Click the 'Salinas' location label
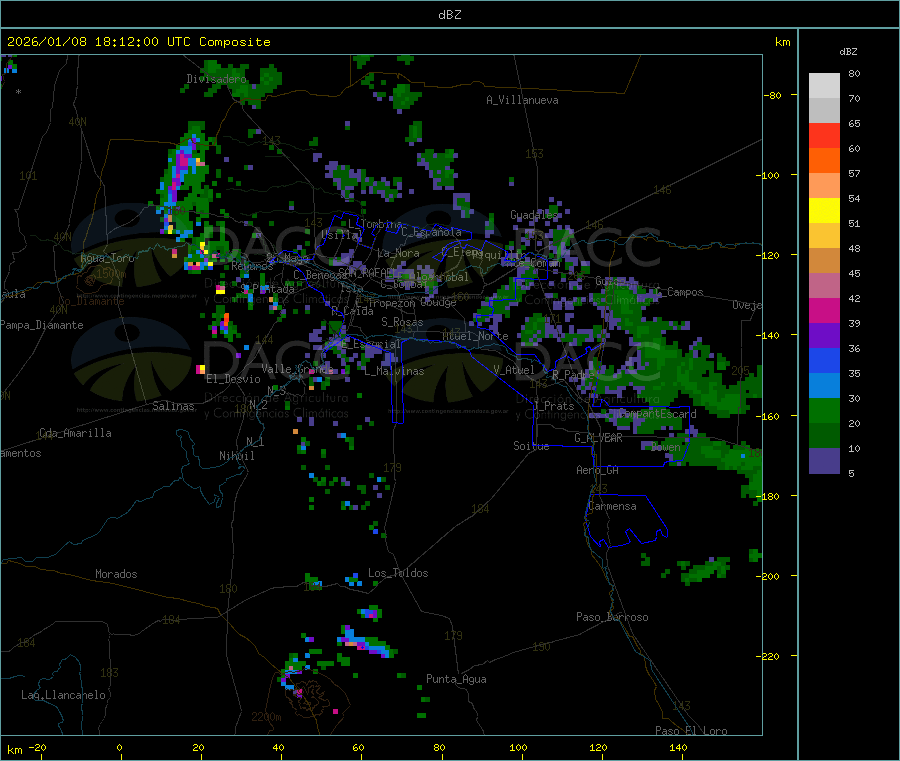This screenshot has height=761, width=900. 173,406
